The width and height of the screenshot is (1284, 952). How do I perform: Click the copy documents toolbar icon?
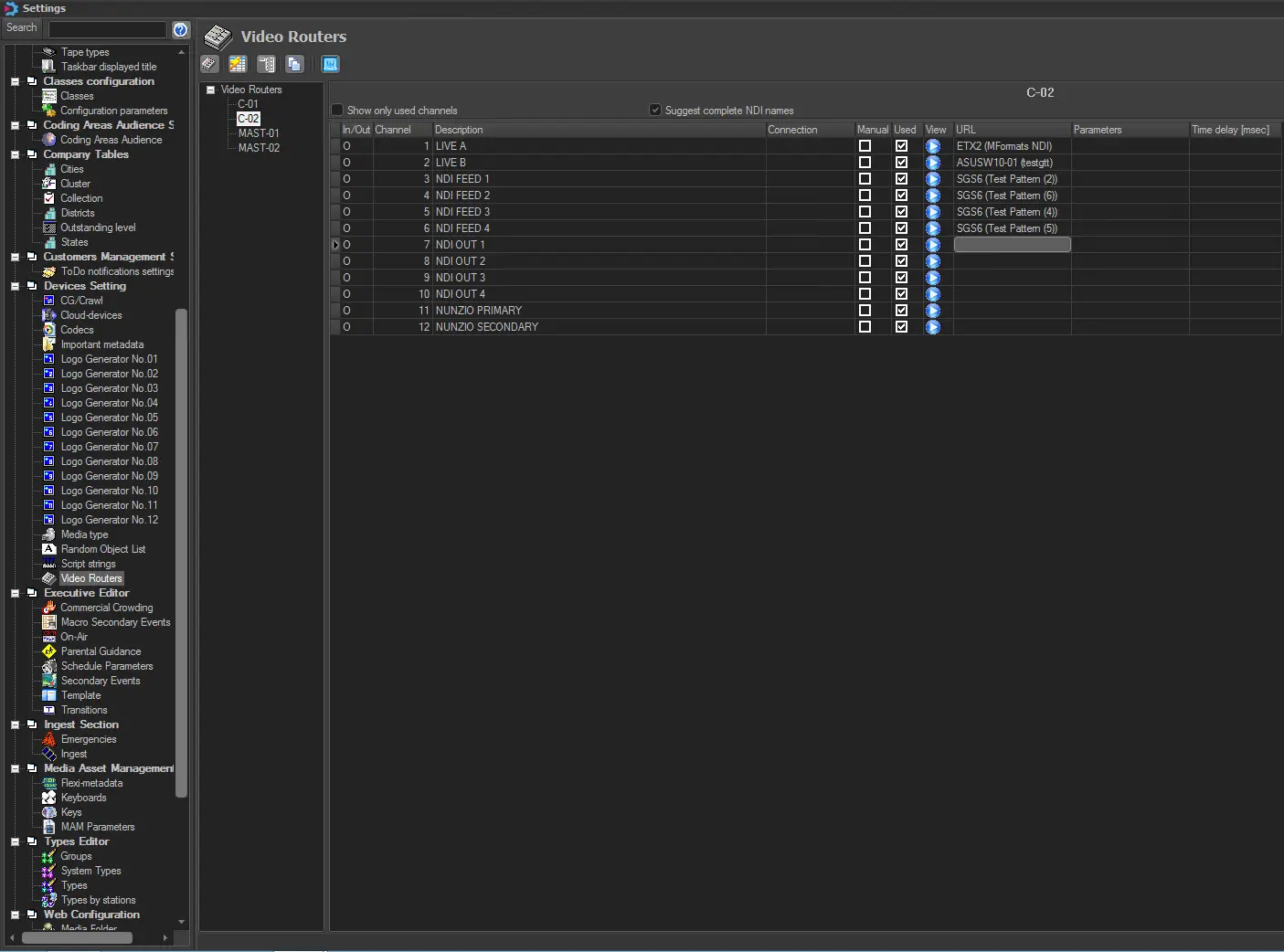coord(294,64)
